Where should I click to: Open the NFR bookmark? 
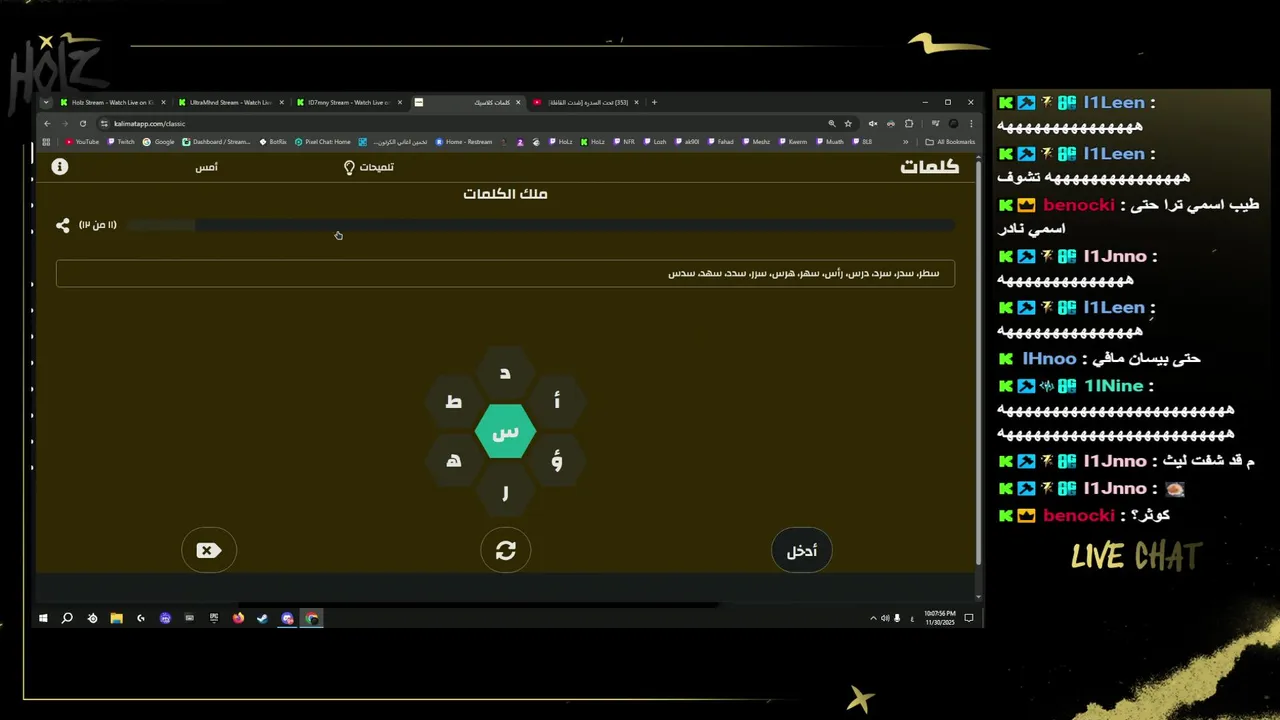[x=624, y=142]
